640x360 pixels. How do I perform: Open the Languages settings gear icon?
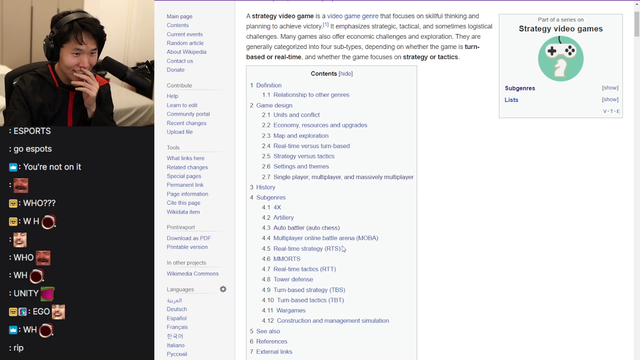click(x=223, y=289)
